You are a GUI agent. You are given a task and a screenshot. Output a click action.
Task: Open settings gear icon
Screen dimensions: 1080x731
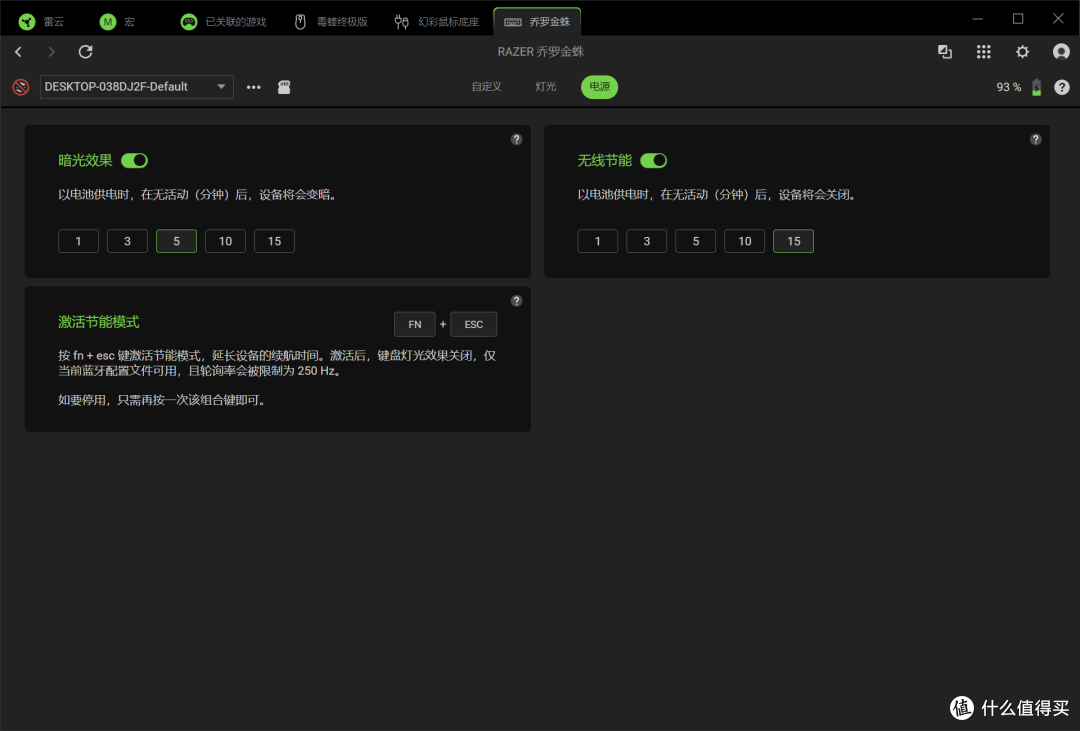[x=1022, y=52]
